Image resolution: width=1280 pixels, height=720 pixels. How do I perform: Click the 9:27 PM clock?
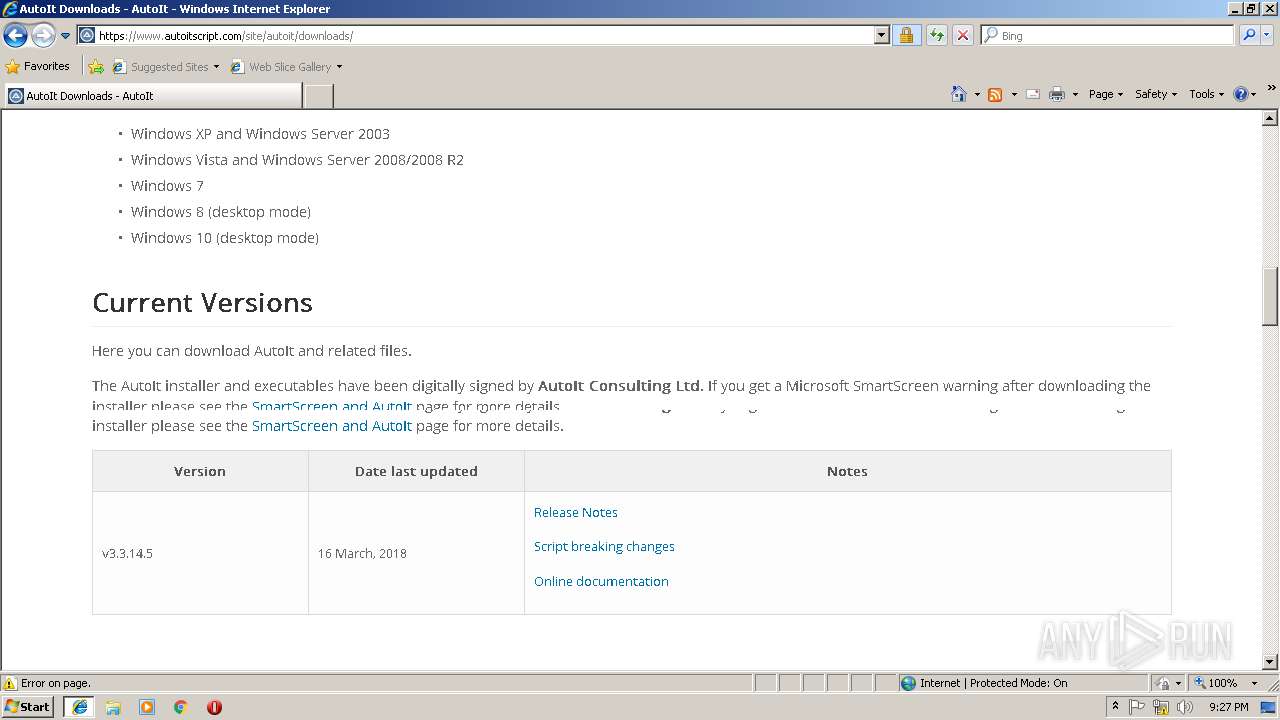pos(1228,707)
